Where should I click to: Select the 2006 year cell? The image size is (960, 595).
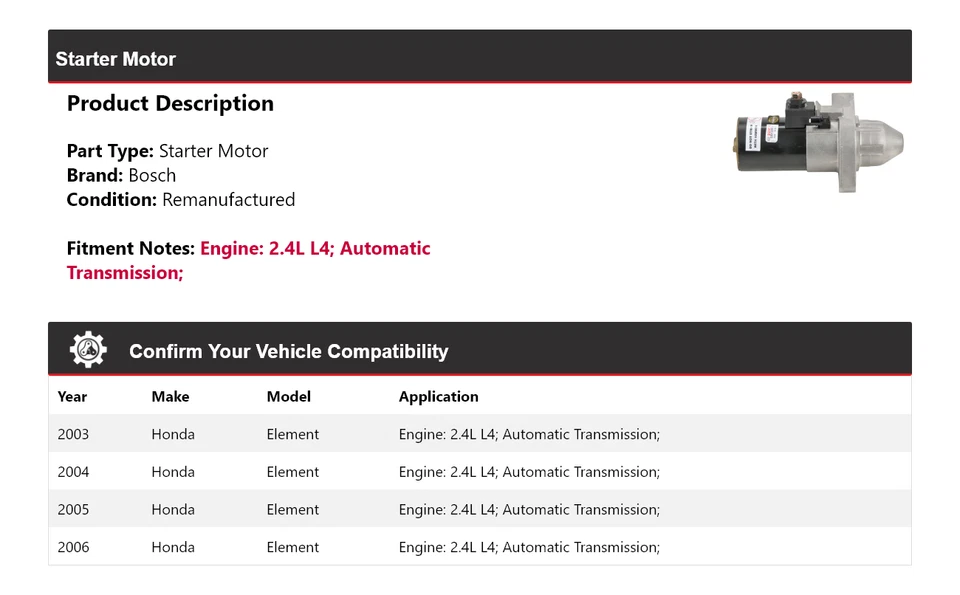click(x=73, y=548)
